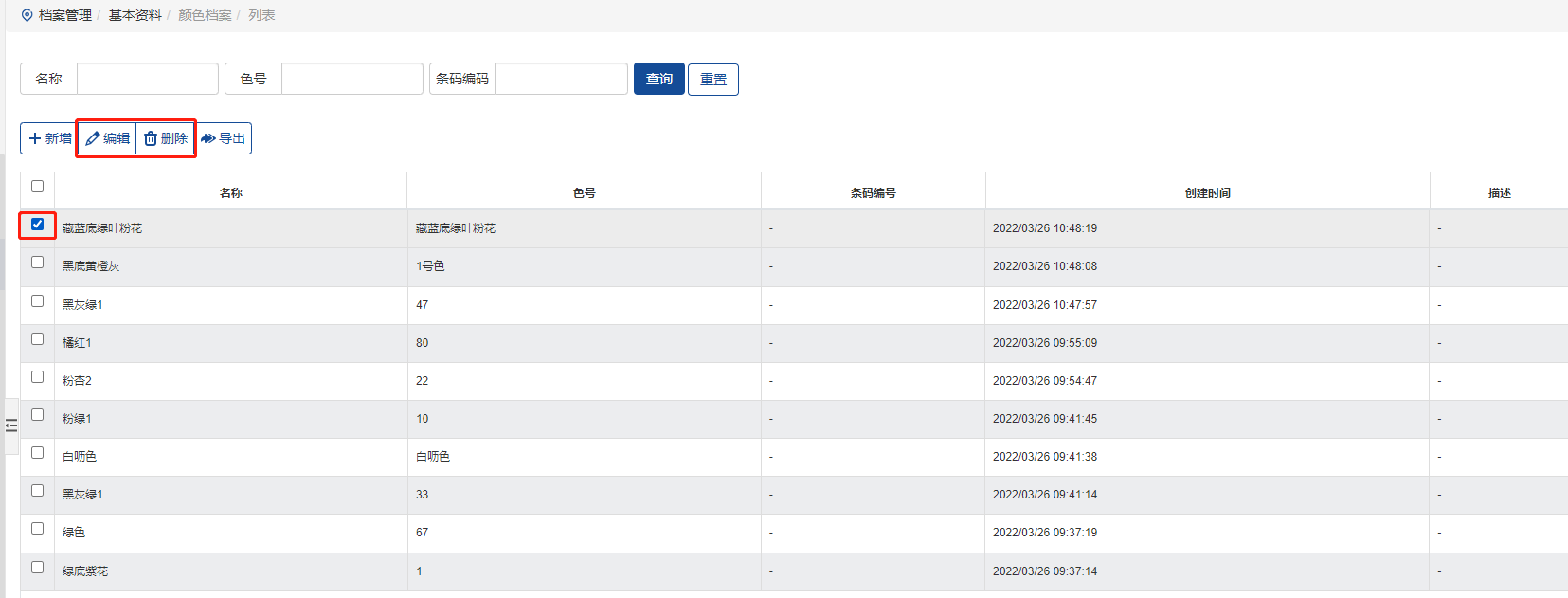This screenshot has height=598, width=1568.
Task: Open 档案管理 in the breadcrumb
Action: [x=65, y=15]
